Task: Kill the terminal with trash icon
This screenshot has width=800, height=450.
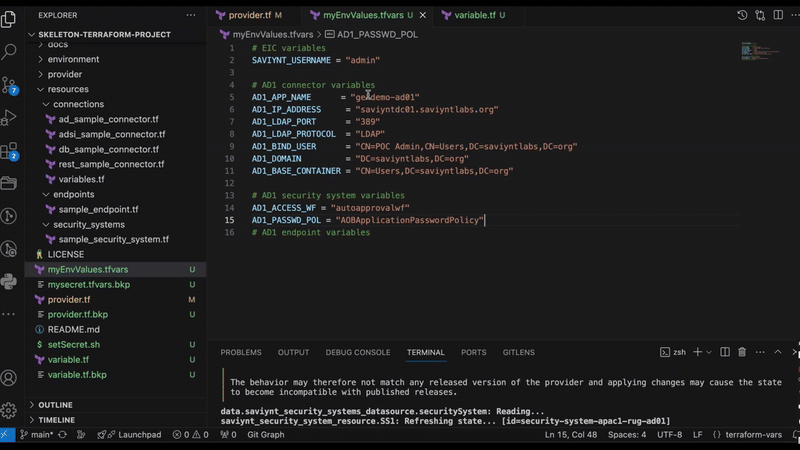Action: click(742, 352)
